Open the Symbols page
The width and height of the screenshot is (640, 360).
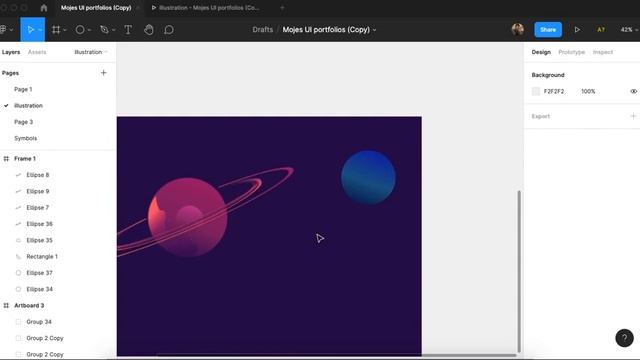coord(25,138)
